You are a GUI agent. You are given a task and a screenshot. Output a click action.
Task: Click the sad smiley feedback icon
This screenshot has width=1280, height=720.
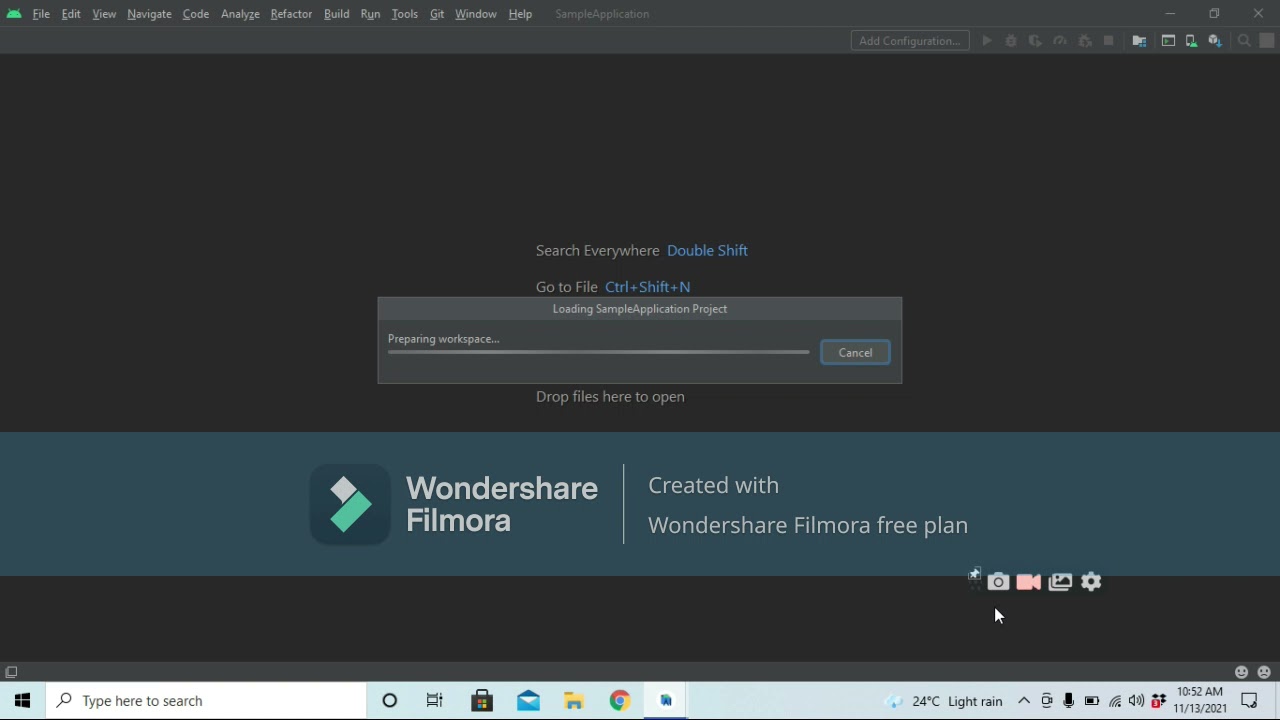pos(1264,672)
